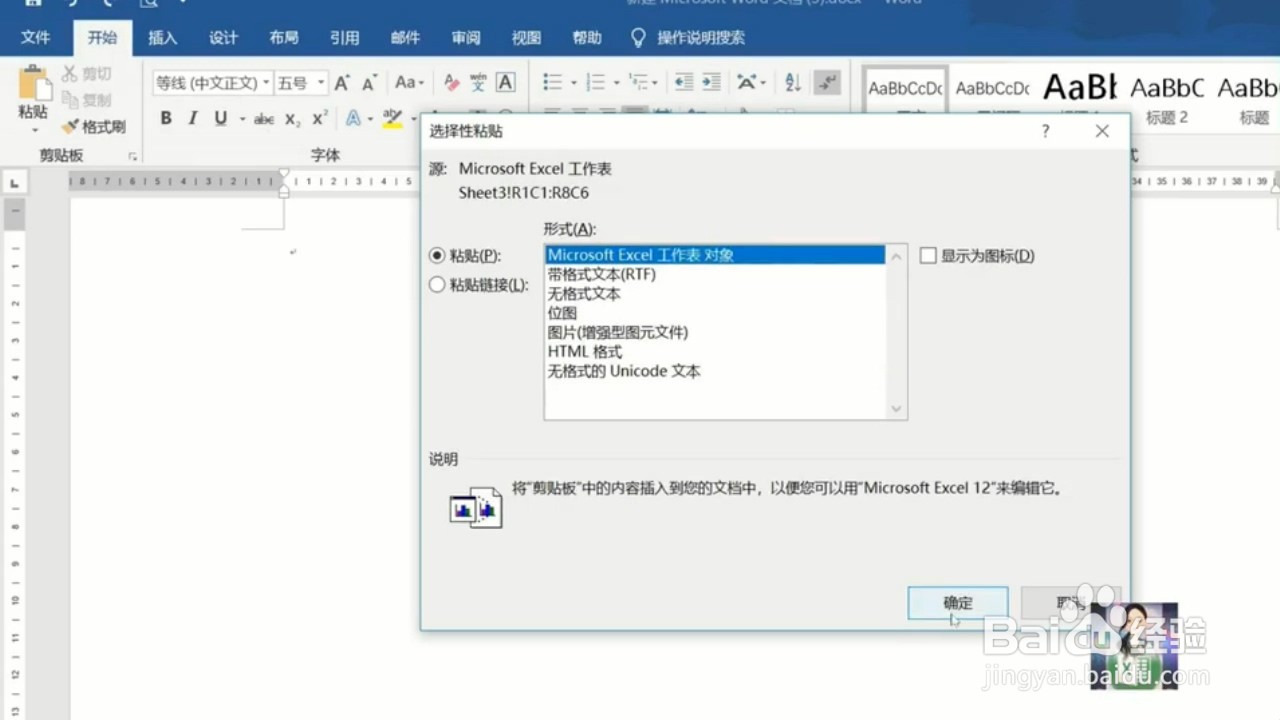Viewport: 1280px width, 720px height.
Task: Open the font name dropdown
Action: (266, 83)
